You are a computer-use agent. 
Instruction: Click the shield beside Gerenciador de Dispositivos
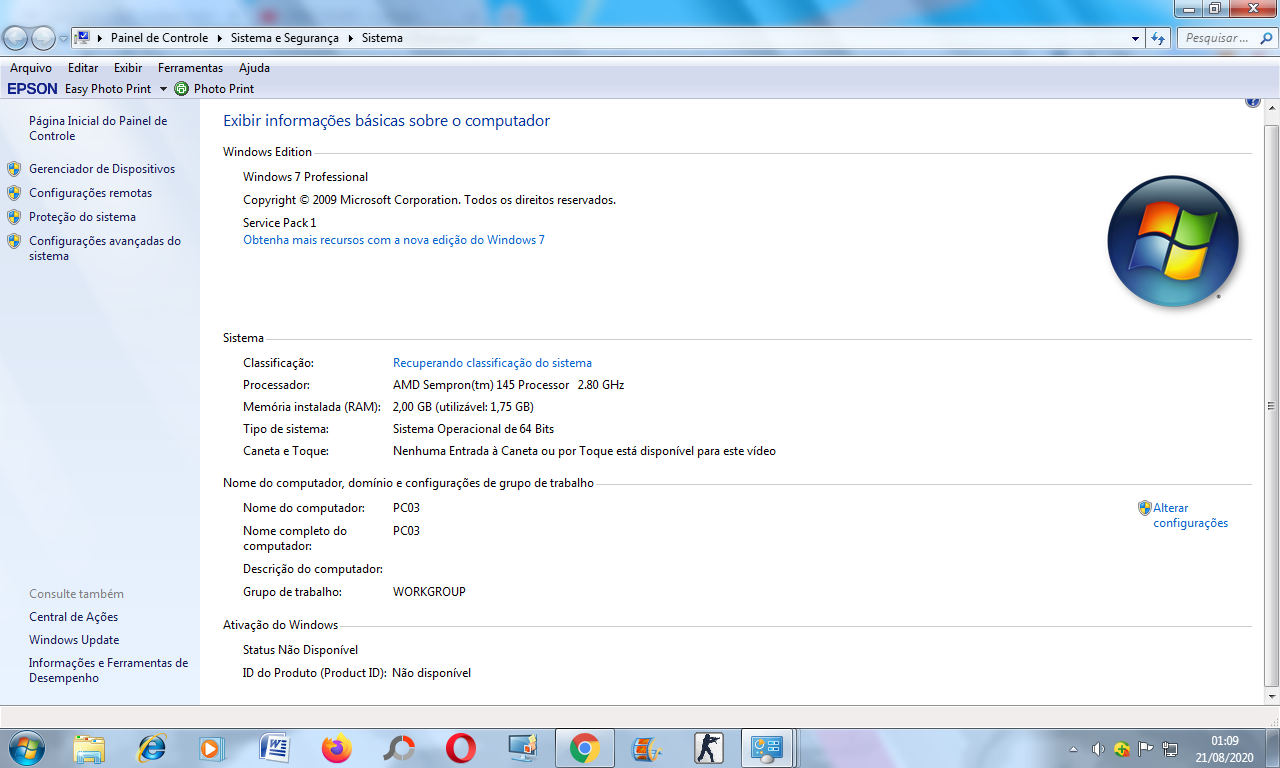click(x=14, y=169)
